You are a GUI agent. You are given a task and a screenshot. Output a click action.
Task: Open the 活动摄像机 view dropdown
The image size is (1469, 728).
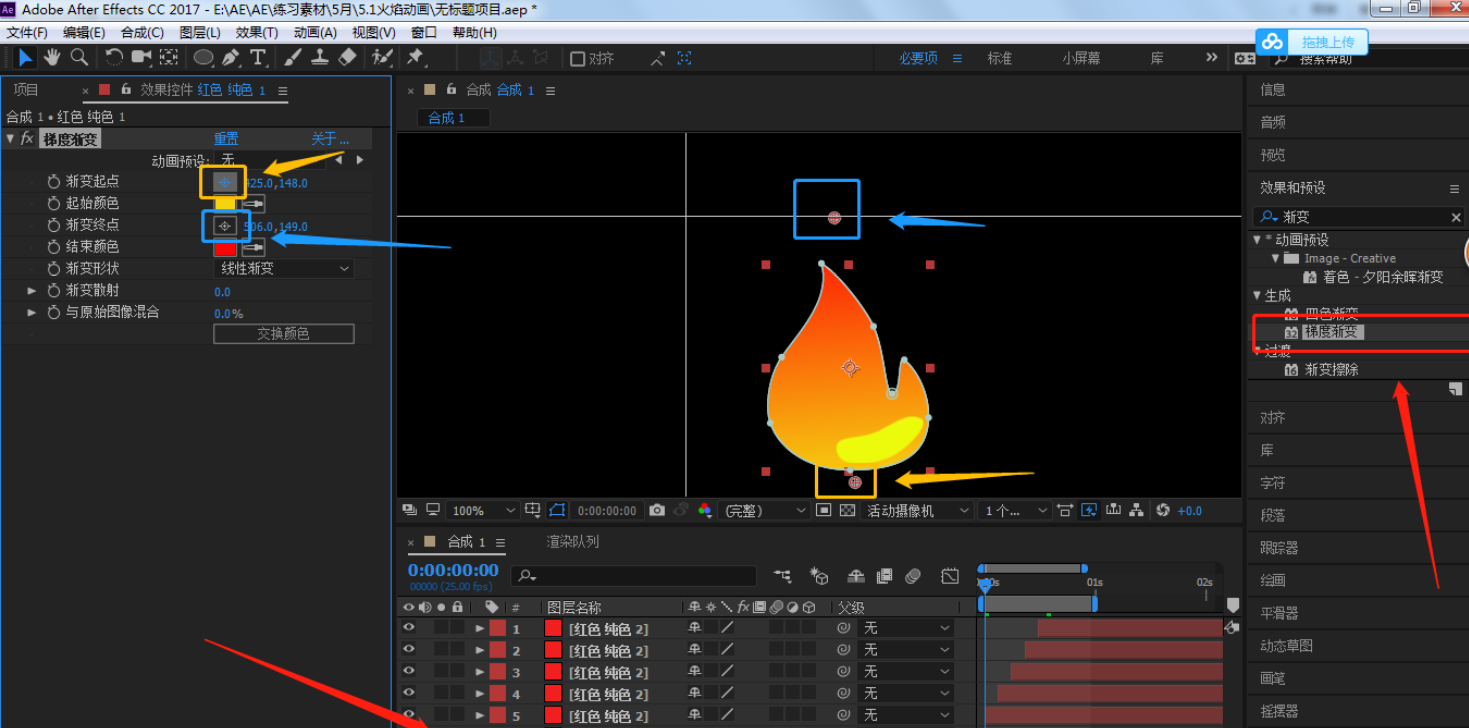coord(917,510)
